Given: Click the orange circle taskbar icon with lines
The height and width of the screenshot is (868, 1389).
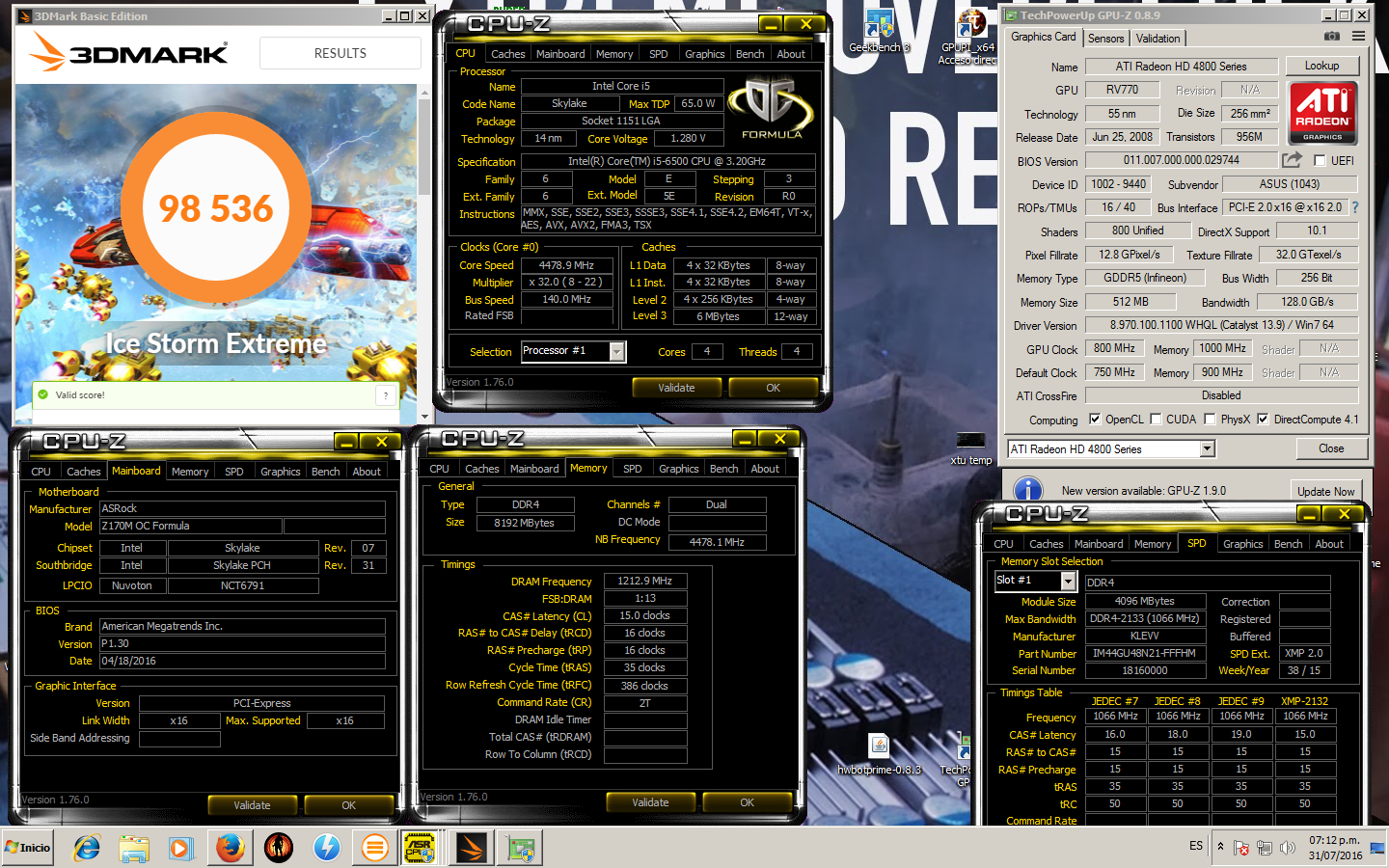Looking at the screenshot, I should click(x=374, y=849).
